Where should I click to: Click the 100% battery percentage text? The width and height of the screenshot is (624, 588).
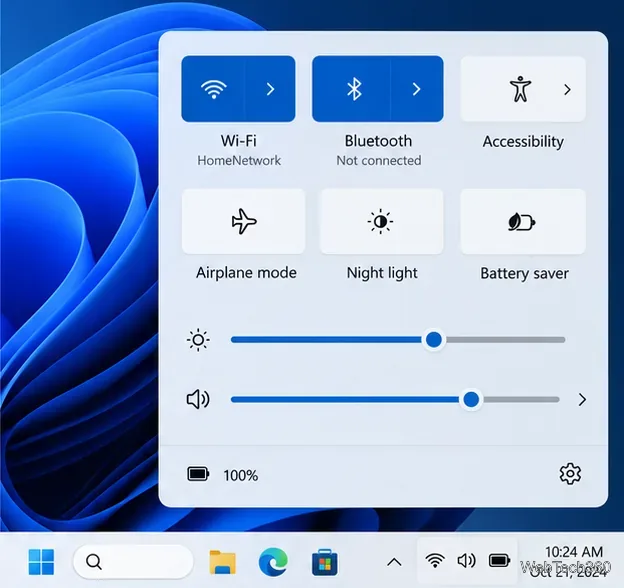[241, 475]
